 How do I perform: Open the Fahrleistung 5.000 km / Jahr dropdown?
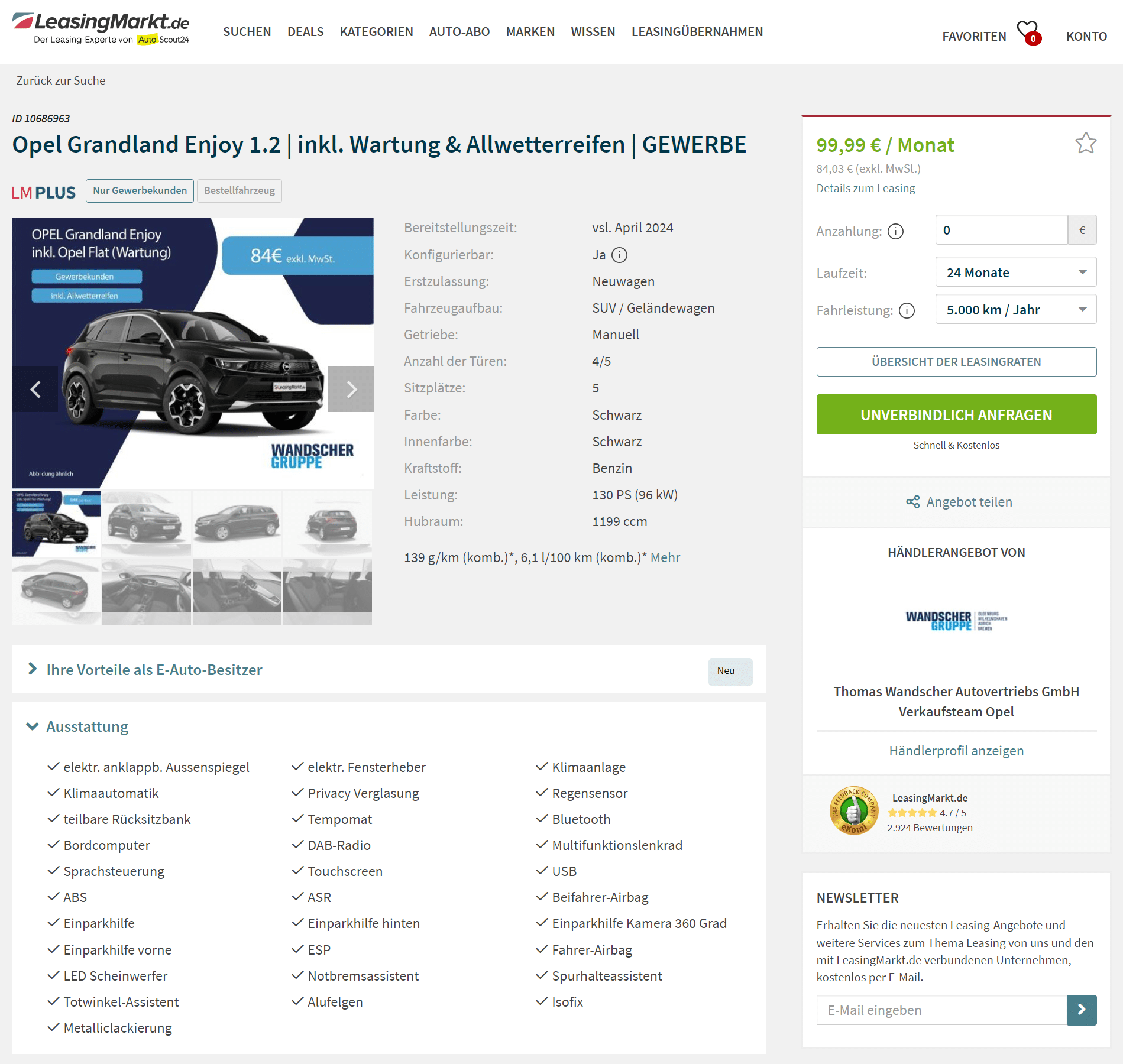(x=1015, y=309)
